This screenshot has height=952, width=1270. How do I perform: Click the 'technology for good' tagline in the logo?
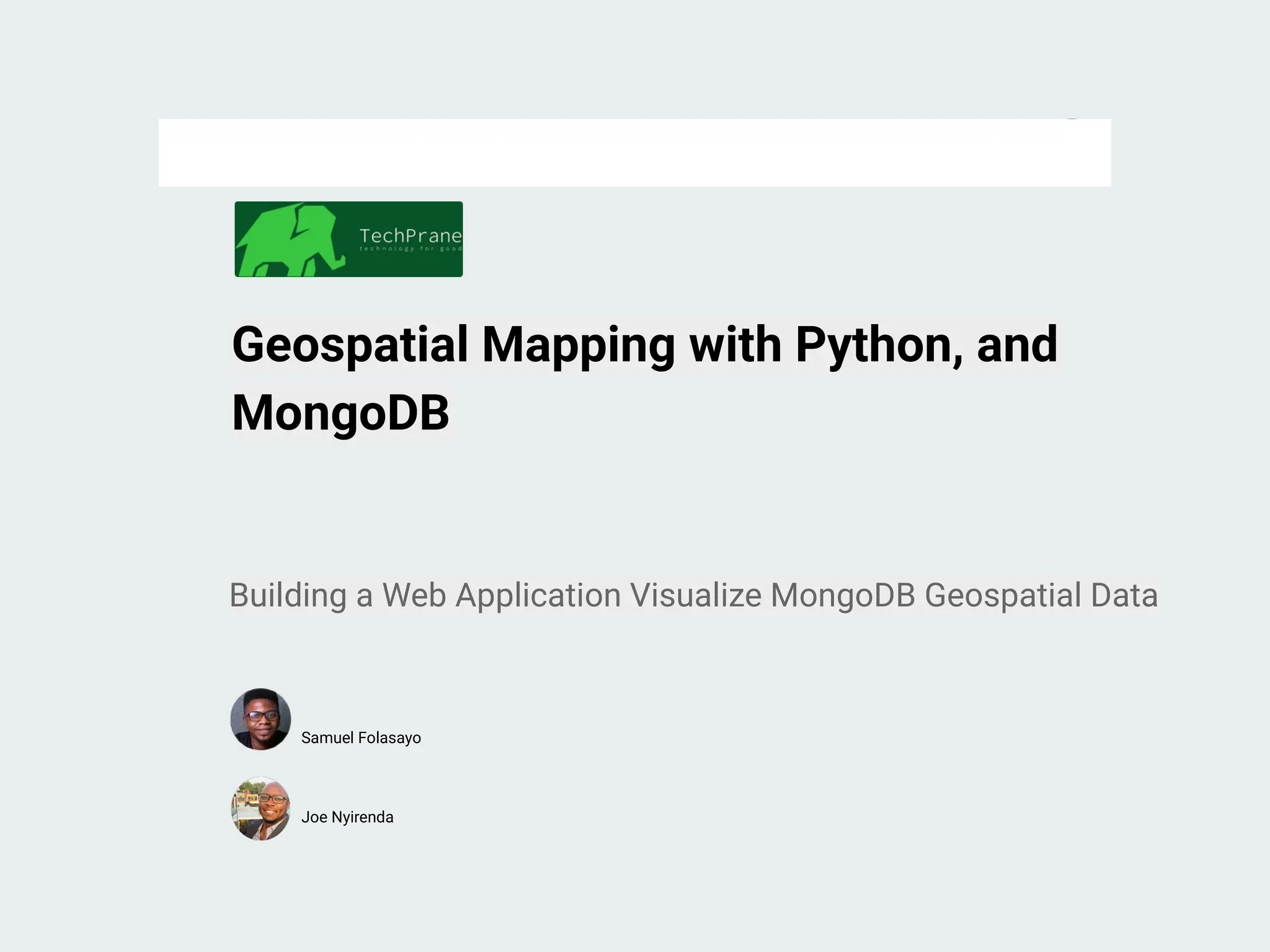[410, 249]
